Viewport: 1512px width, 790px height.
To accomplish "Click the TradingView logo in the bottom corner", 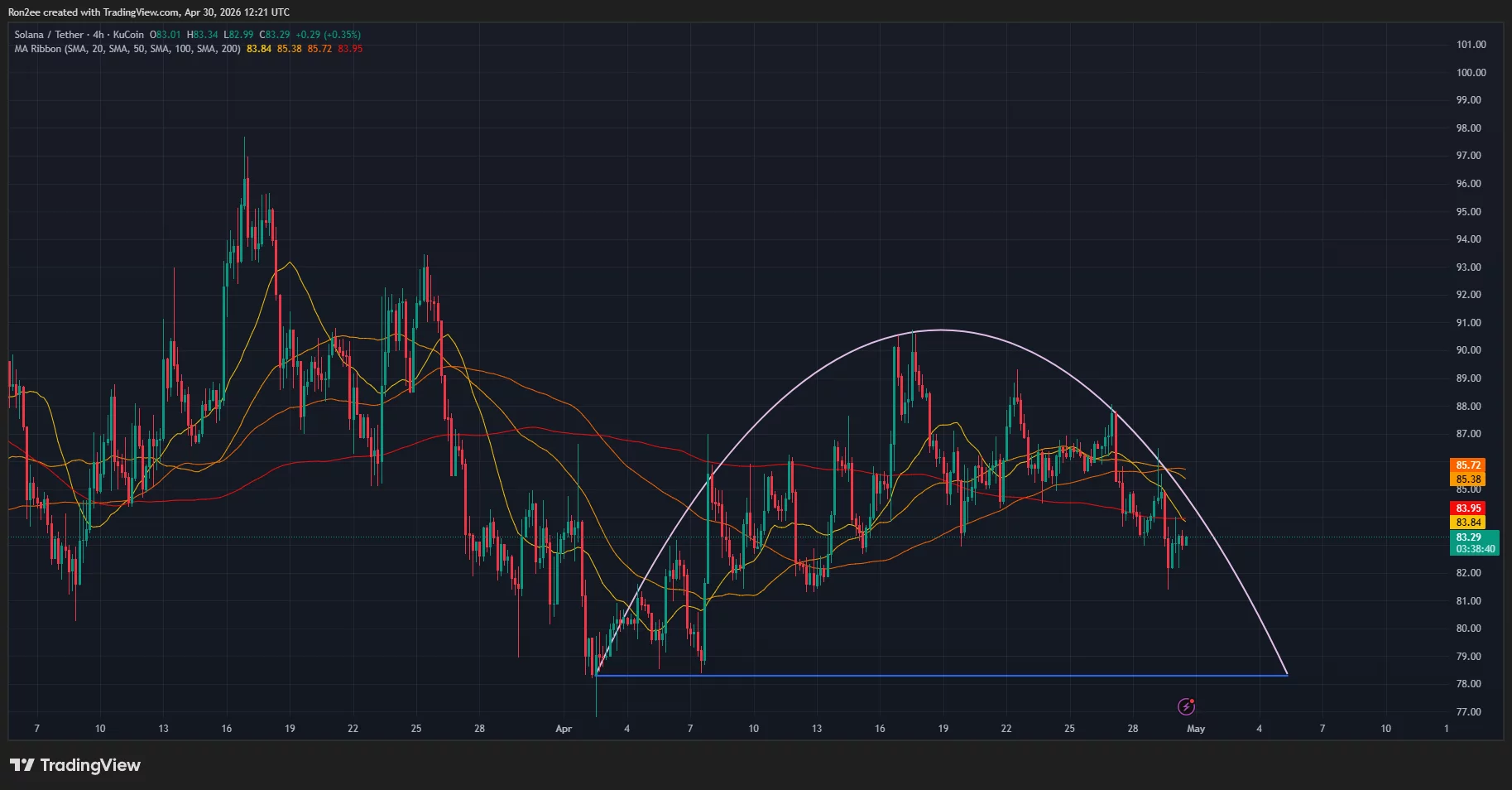I will click(x=74, y=764).
